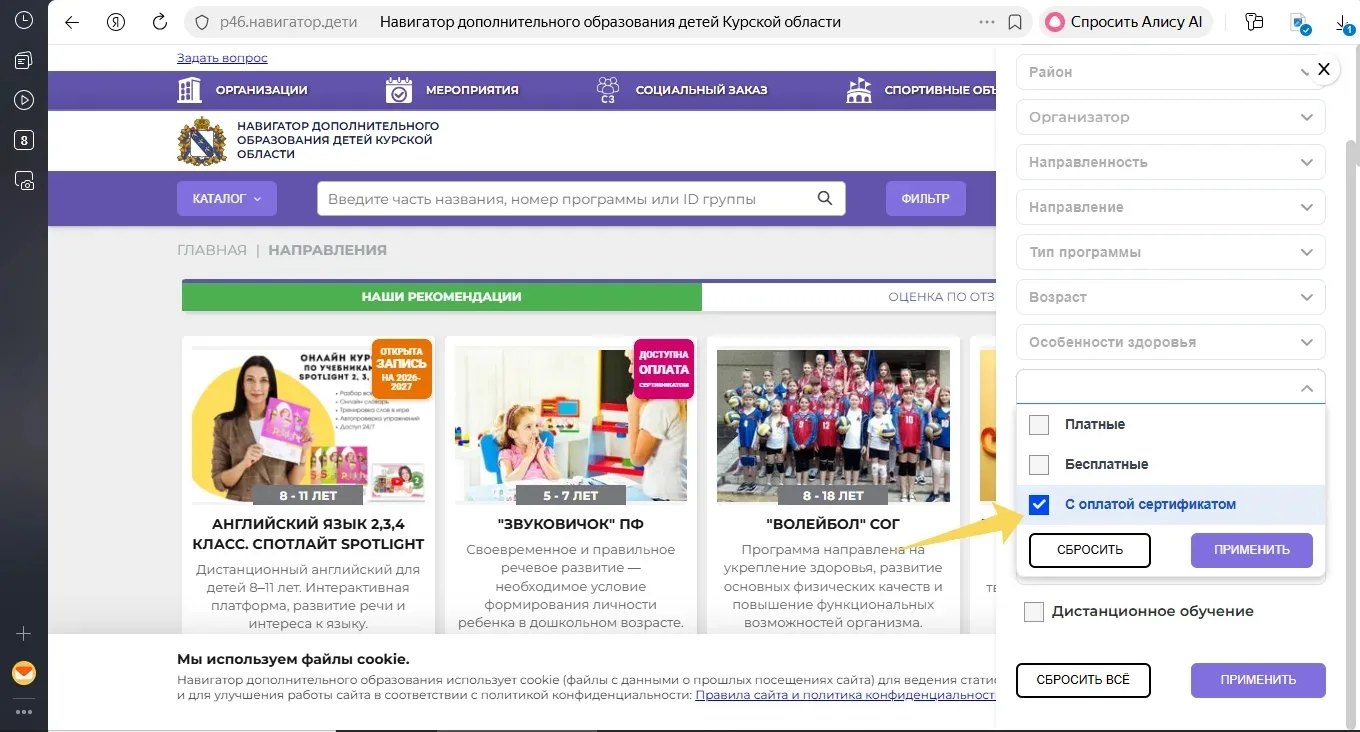
Task: Open the browser passwords key icon
Action: coord(1254,22)
